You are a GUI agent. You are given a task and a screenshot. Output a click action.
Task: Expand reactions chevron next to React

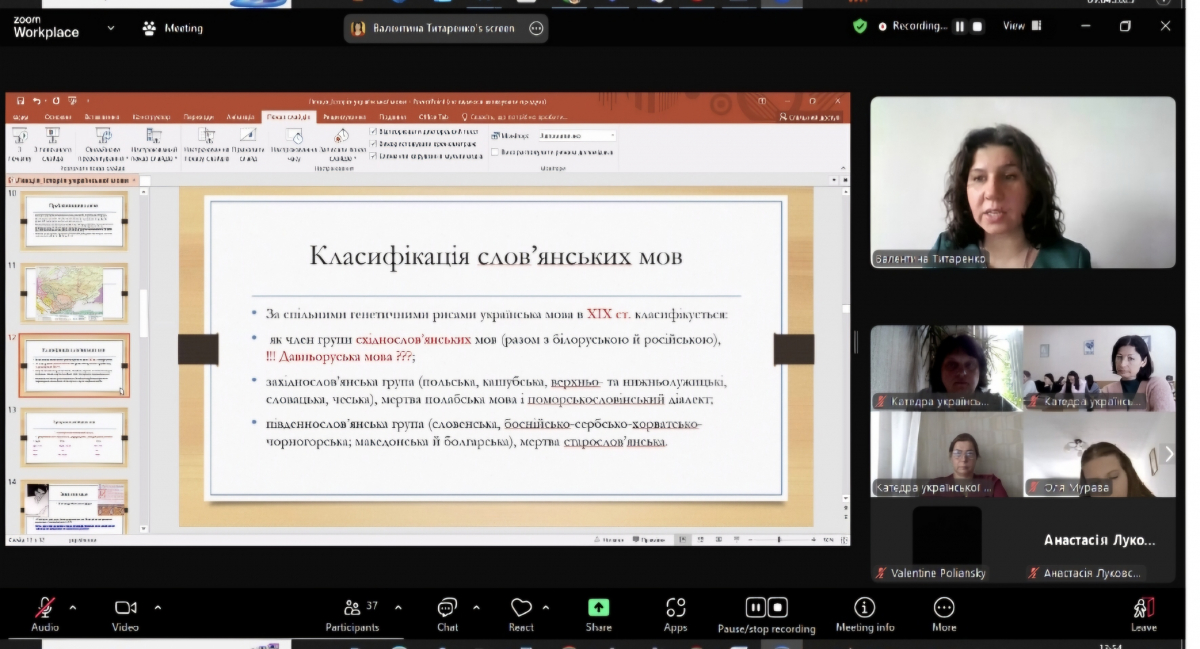545,607
